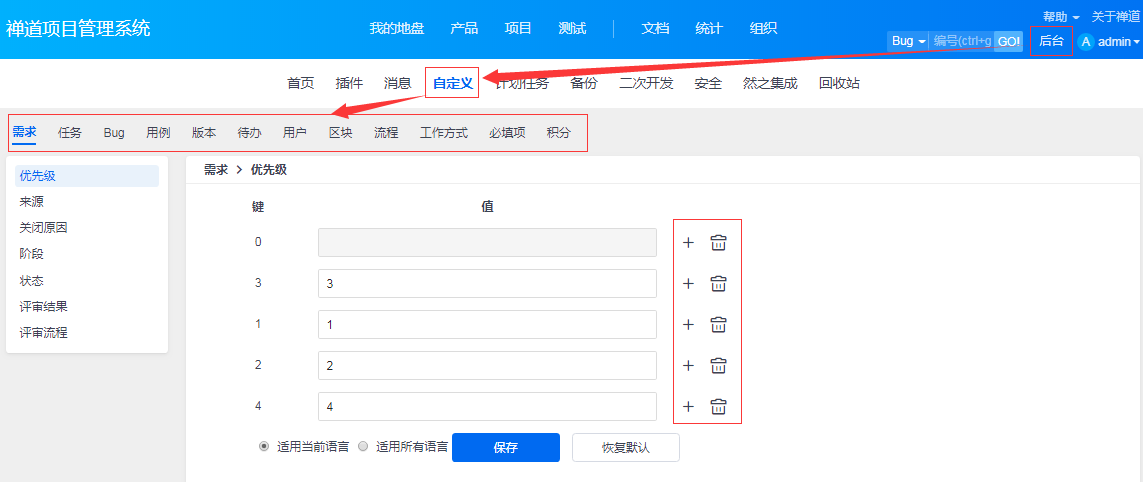Select 适用所有语言 radio option
1143x482 pixels.
click(x=362, y=446)
